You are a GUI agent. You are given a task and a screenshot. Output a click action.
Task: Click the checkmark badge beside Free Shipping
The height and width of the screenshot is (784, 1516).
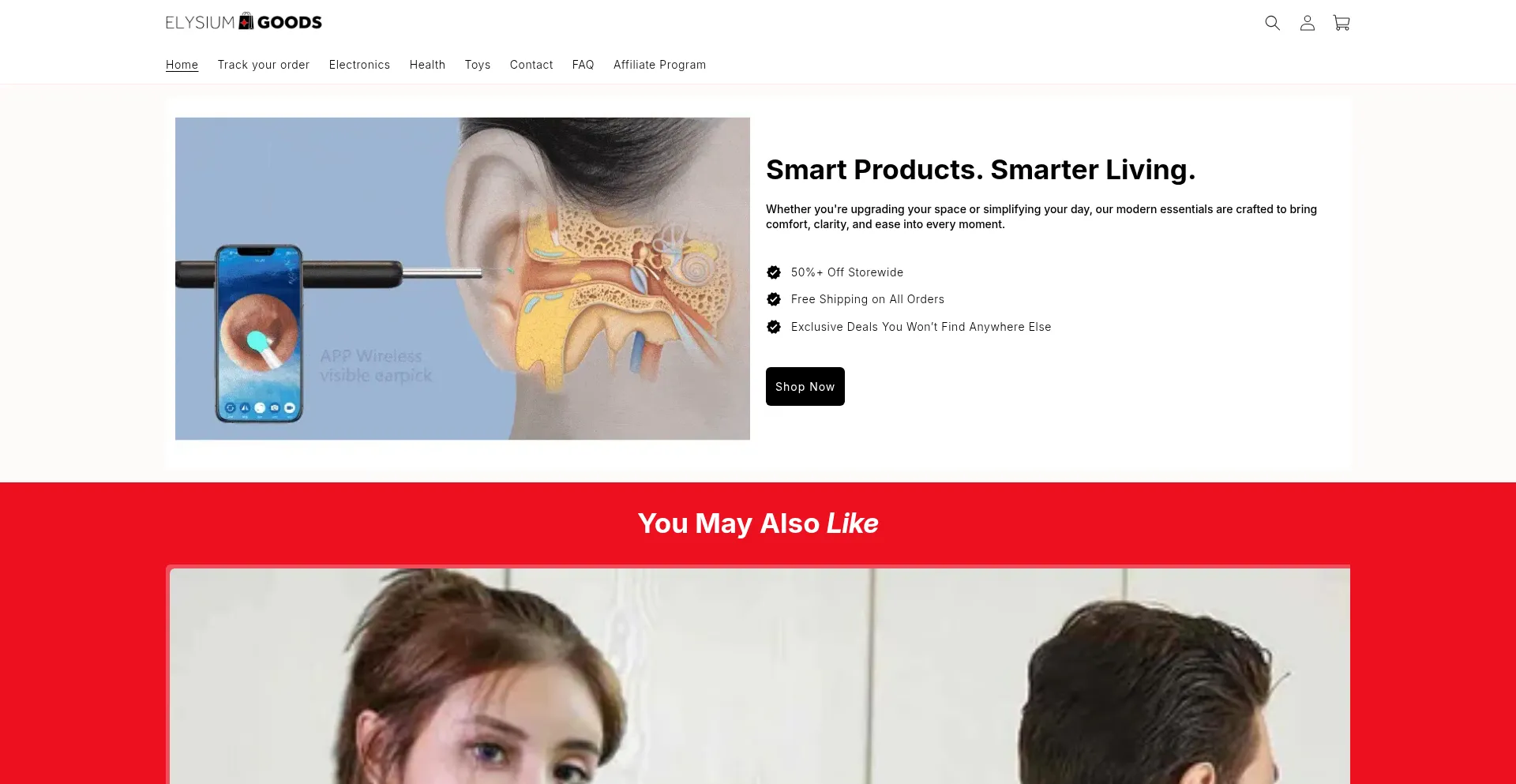coord(774,299)
